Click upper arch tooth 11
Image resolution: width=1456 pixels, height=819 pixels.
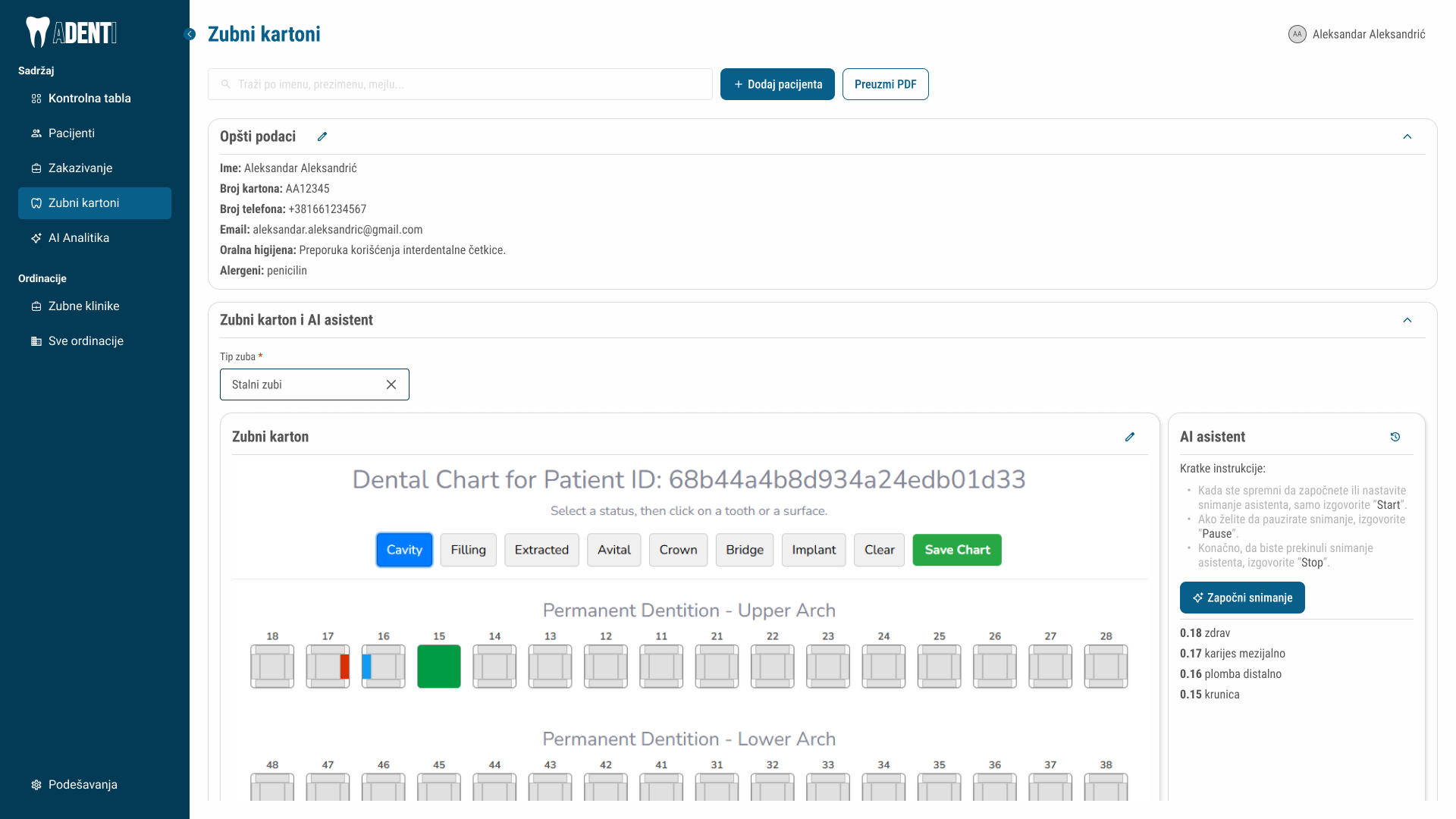[661, 667]
